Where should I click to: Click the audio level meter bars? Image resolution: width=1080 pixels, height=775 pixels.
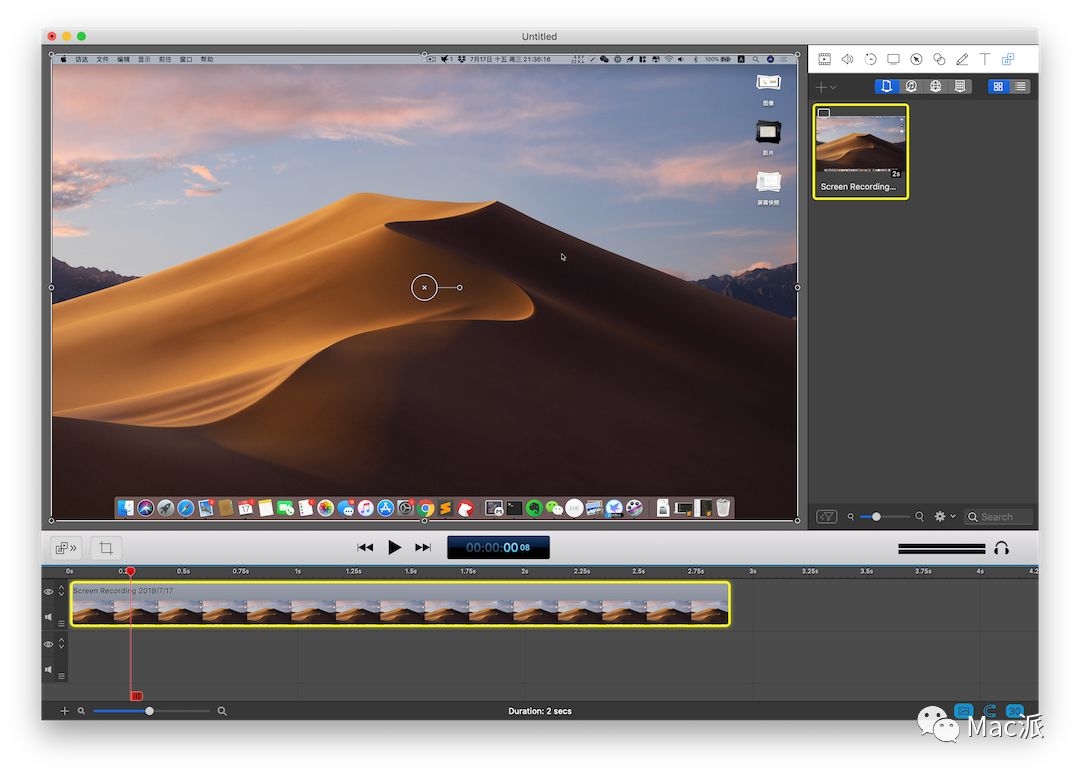tap(942, 548)
